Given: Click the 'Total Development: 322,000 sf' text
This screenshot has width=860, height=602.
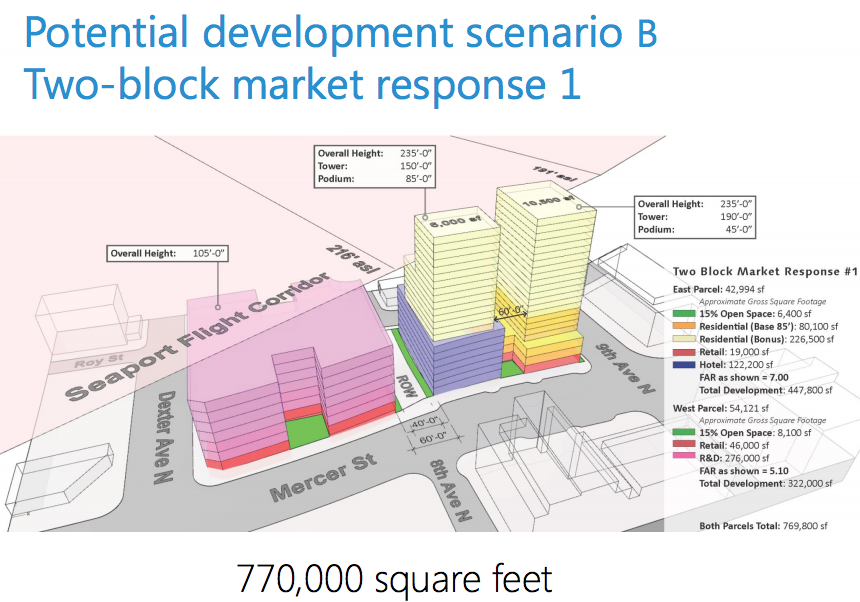Looking at the screenshot, I should tap(766, 483).
